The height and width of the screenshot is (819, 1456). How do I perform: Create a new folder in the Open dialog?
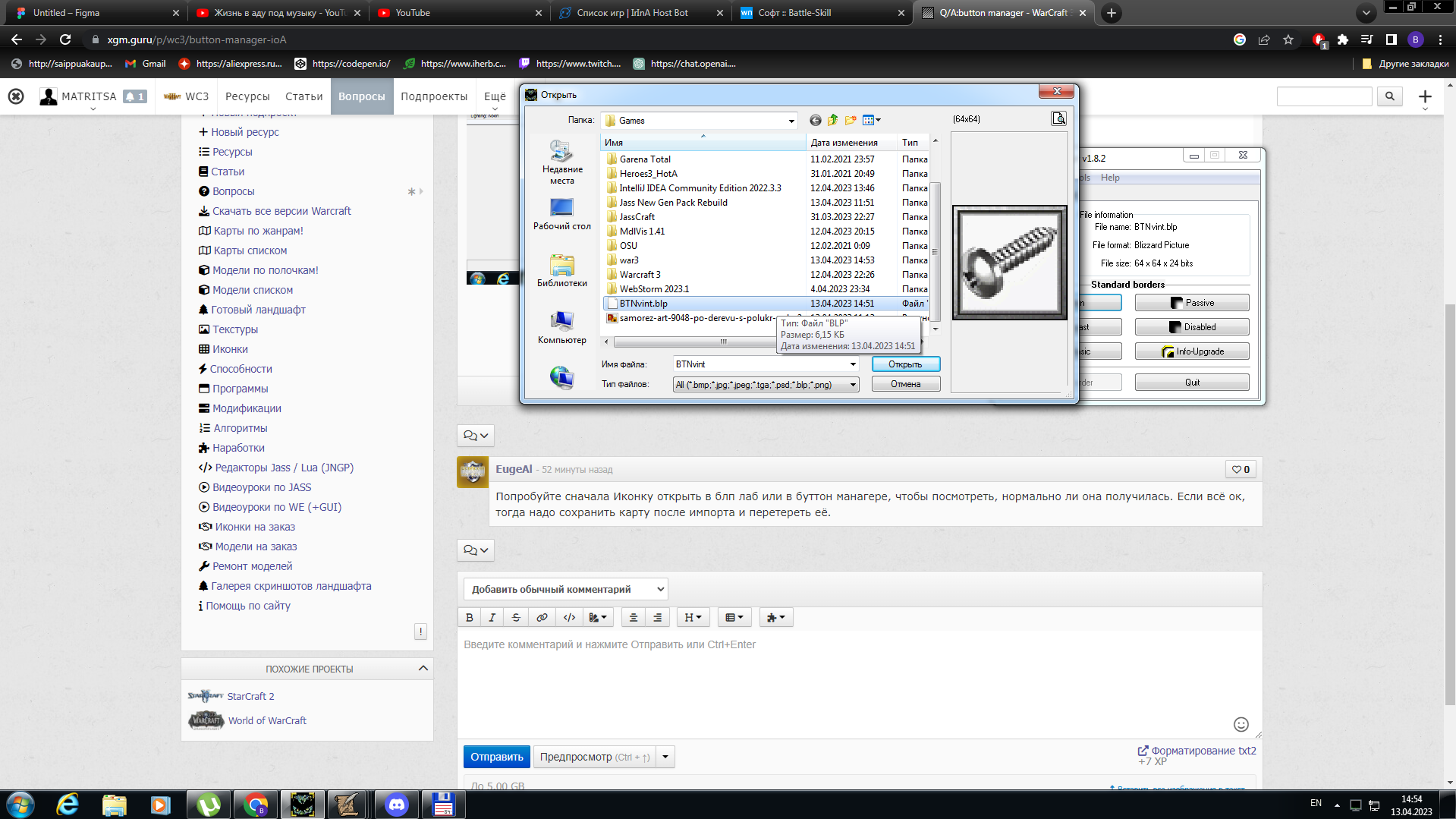click(x=851, y=120)
